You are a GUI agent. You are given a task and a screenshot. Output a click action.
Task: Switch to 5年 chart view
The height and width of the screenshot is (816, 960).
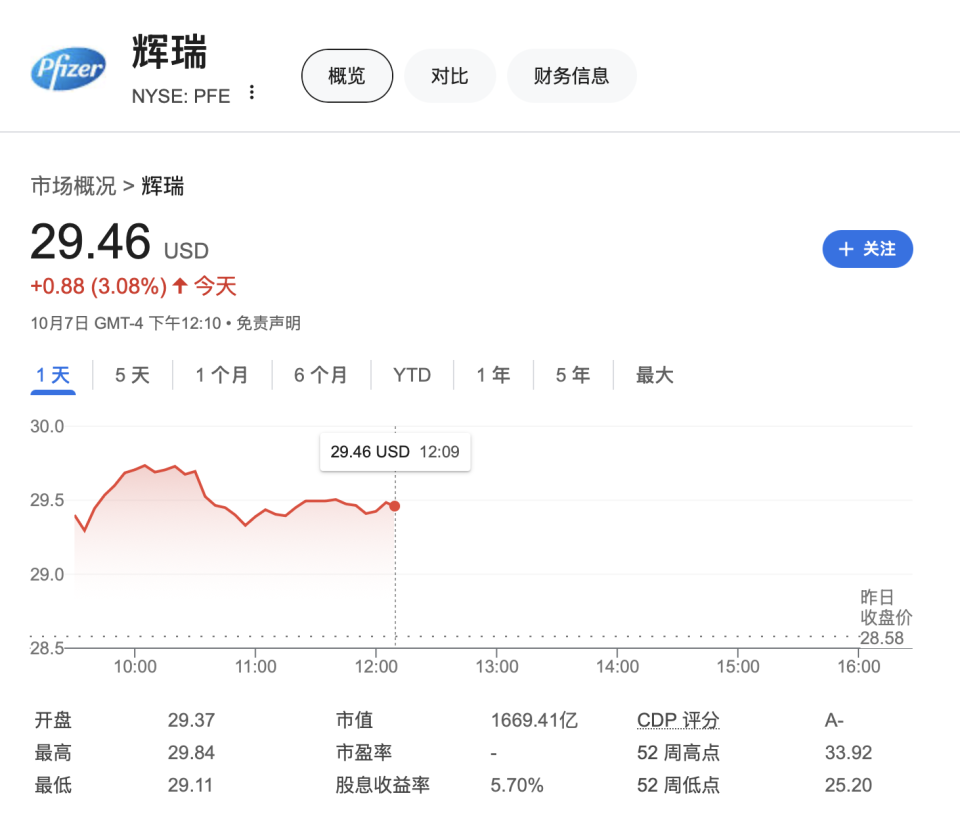pos(573,374)
